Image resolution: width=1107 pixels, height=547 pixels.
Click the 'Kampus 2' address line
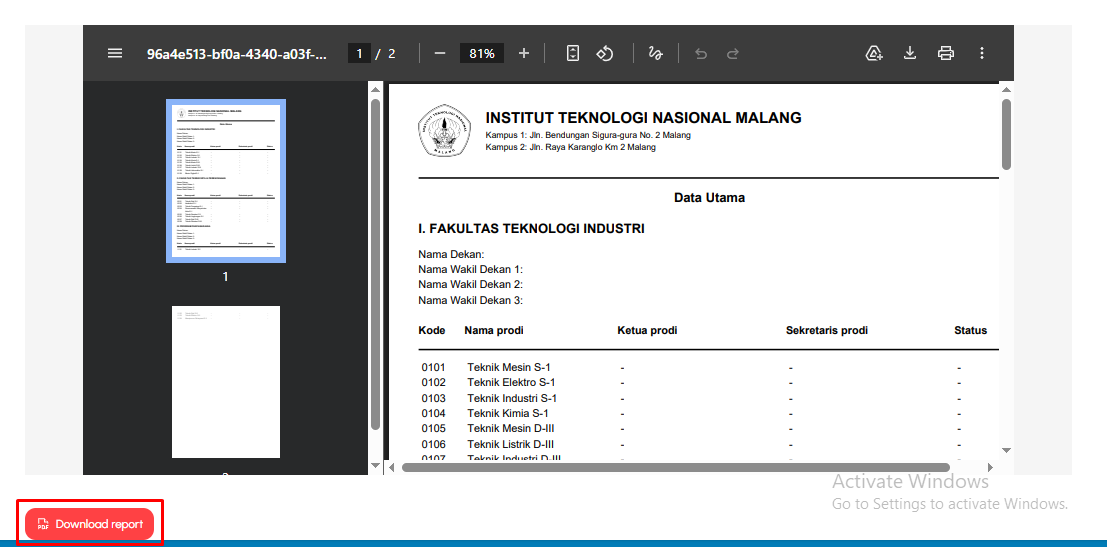click(570, 148)
